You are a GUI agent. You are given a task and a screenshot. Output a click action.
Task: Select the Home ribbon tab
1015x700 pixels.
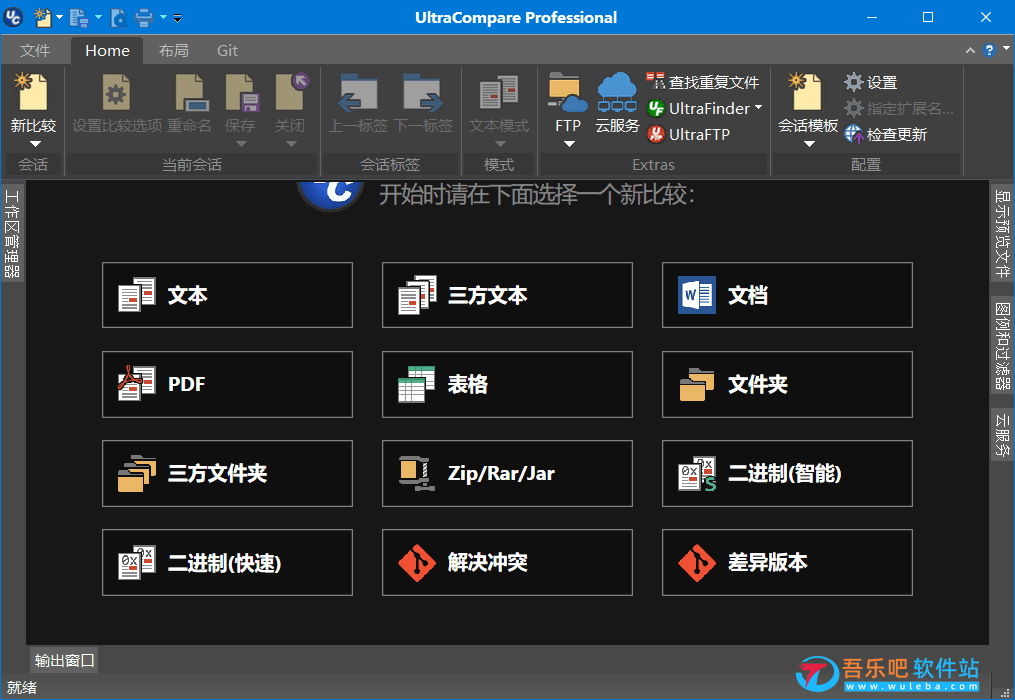point(107,51)
